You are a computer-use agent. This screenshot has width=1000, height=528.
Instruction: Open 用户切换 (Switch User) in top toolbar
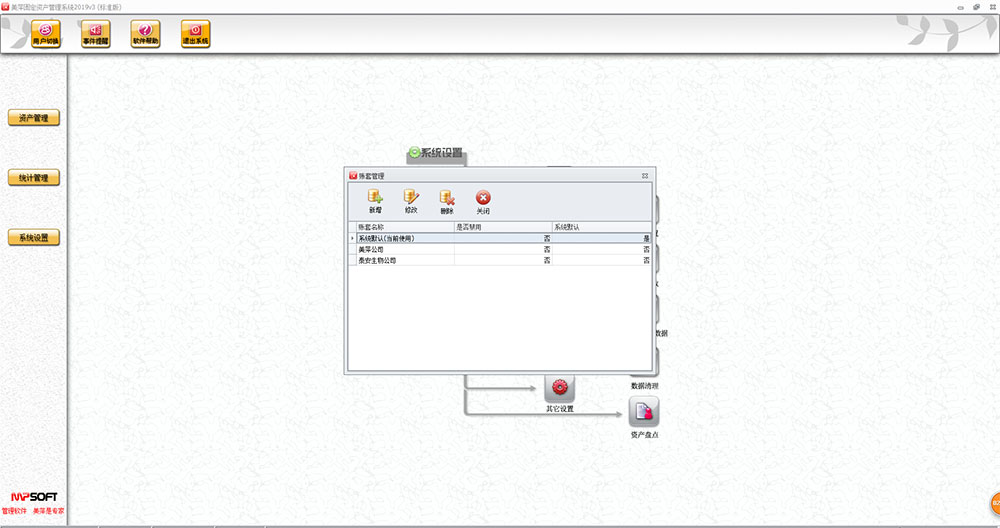(46, 35)
